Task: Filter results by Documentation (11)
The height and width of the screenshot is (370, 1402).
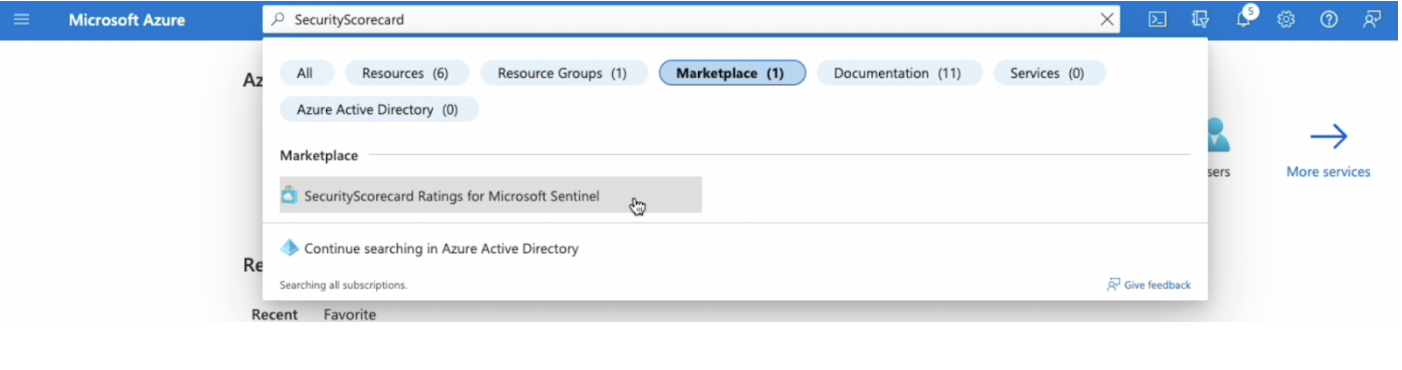Action: pos(897,73)
